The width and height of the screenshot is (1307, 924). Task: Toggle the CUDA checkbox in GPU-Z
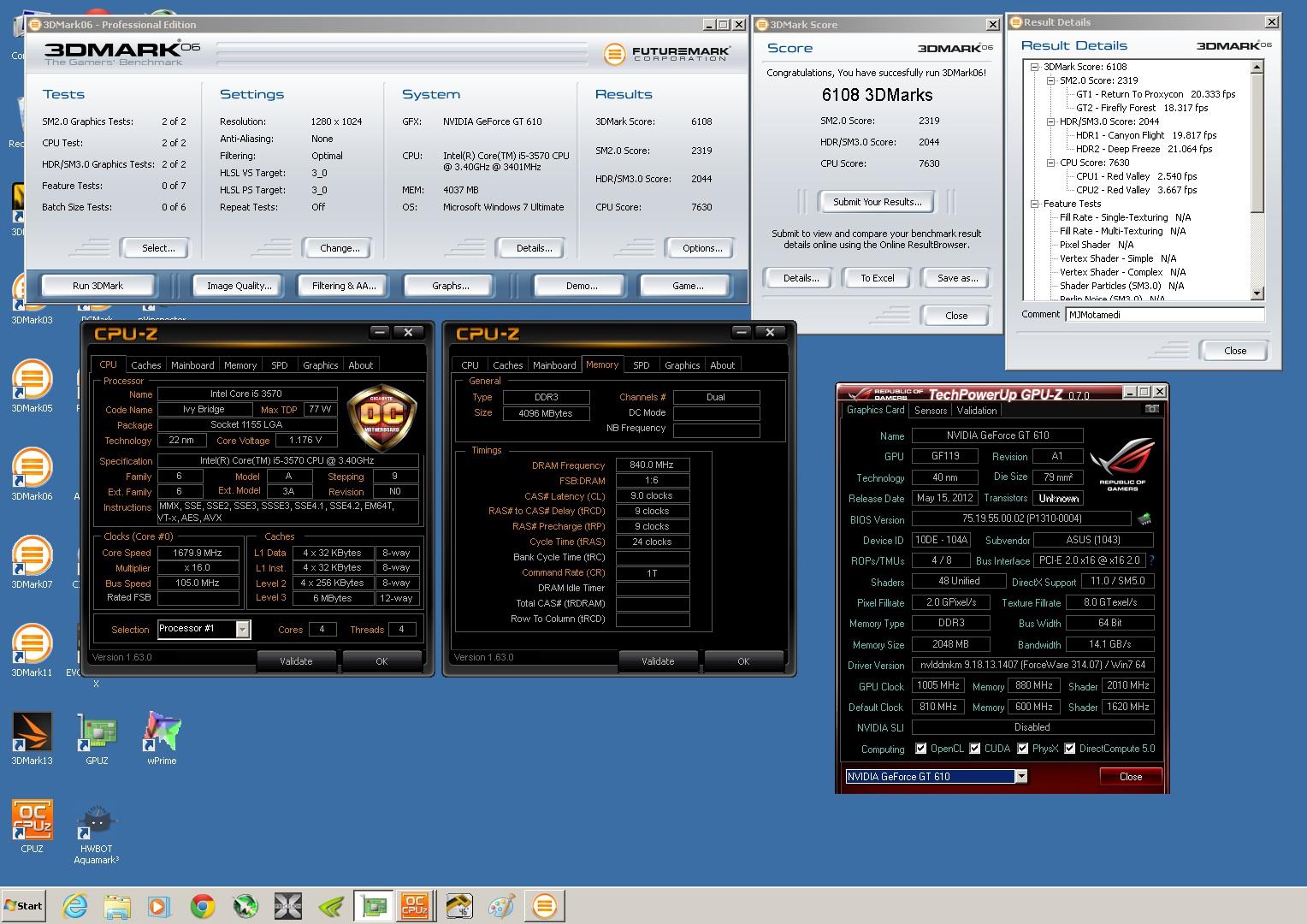point(974,749)
